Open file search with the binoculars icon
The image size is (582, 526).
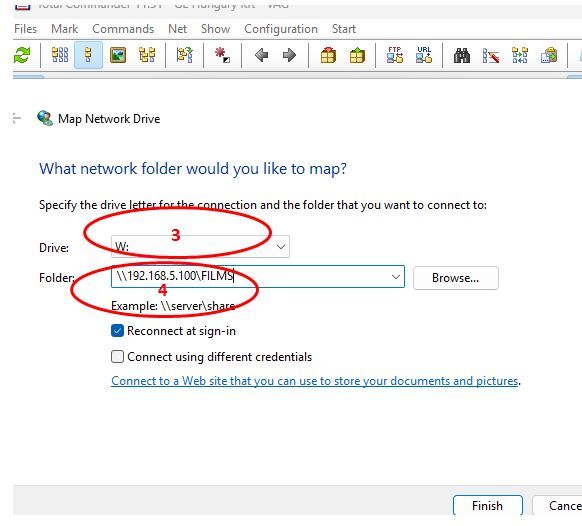(462, 56)
